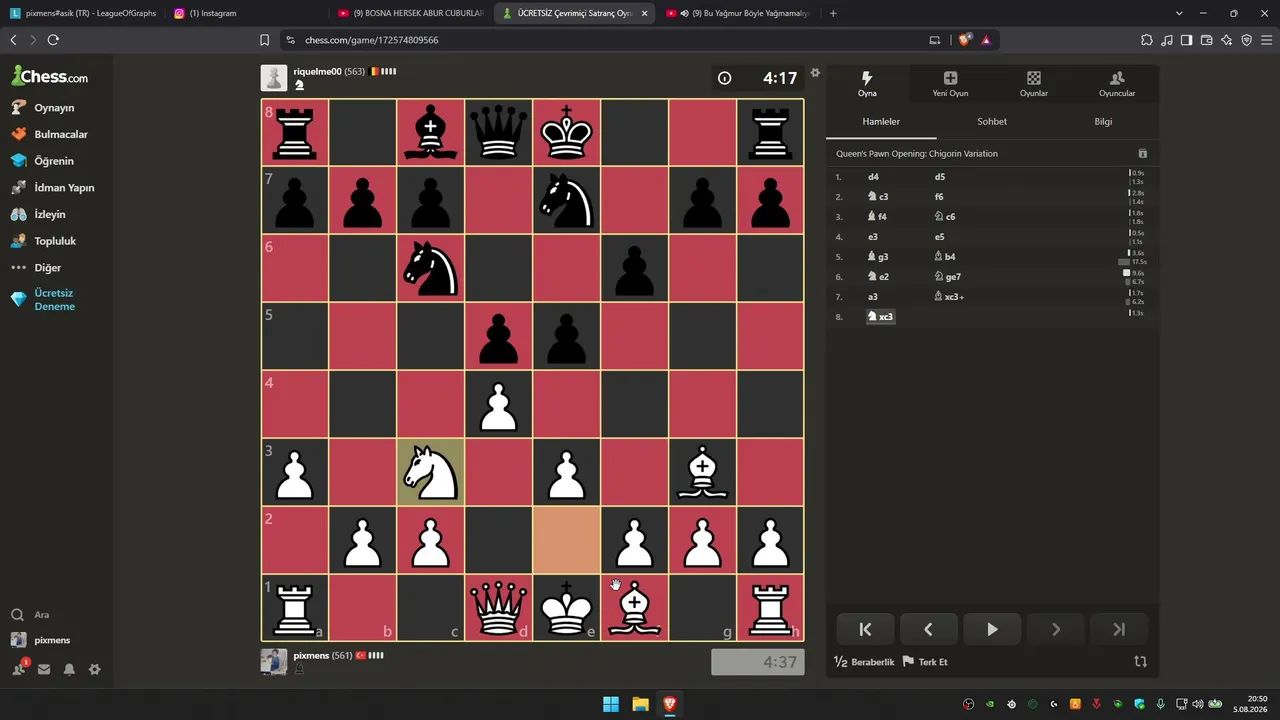
Task: Click opening name Queen's Pawn Opening: Chigorin Variation
Action: pyautogui.click(x=917, y=154)
